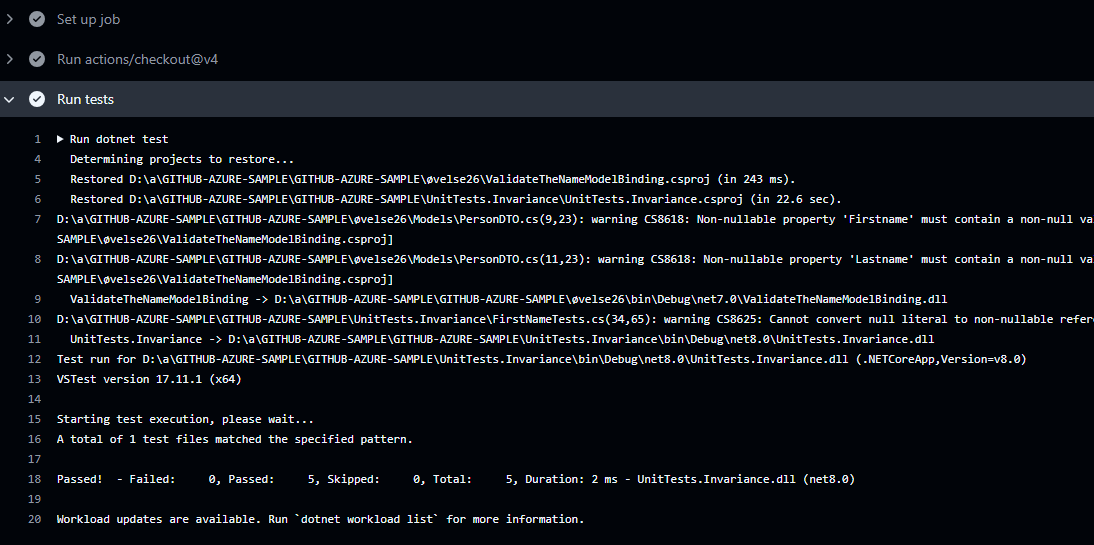
Task: Select log line number 1
Action: [x=38, y=140]
